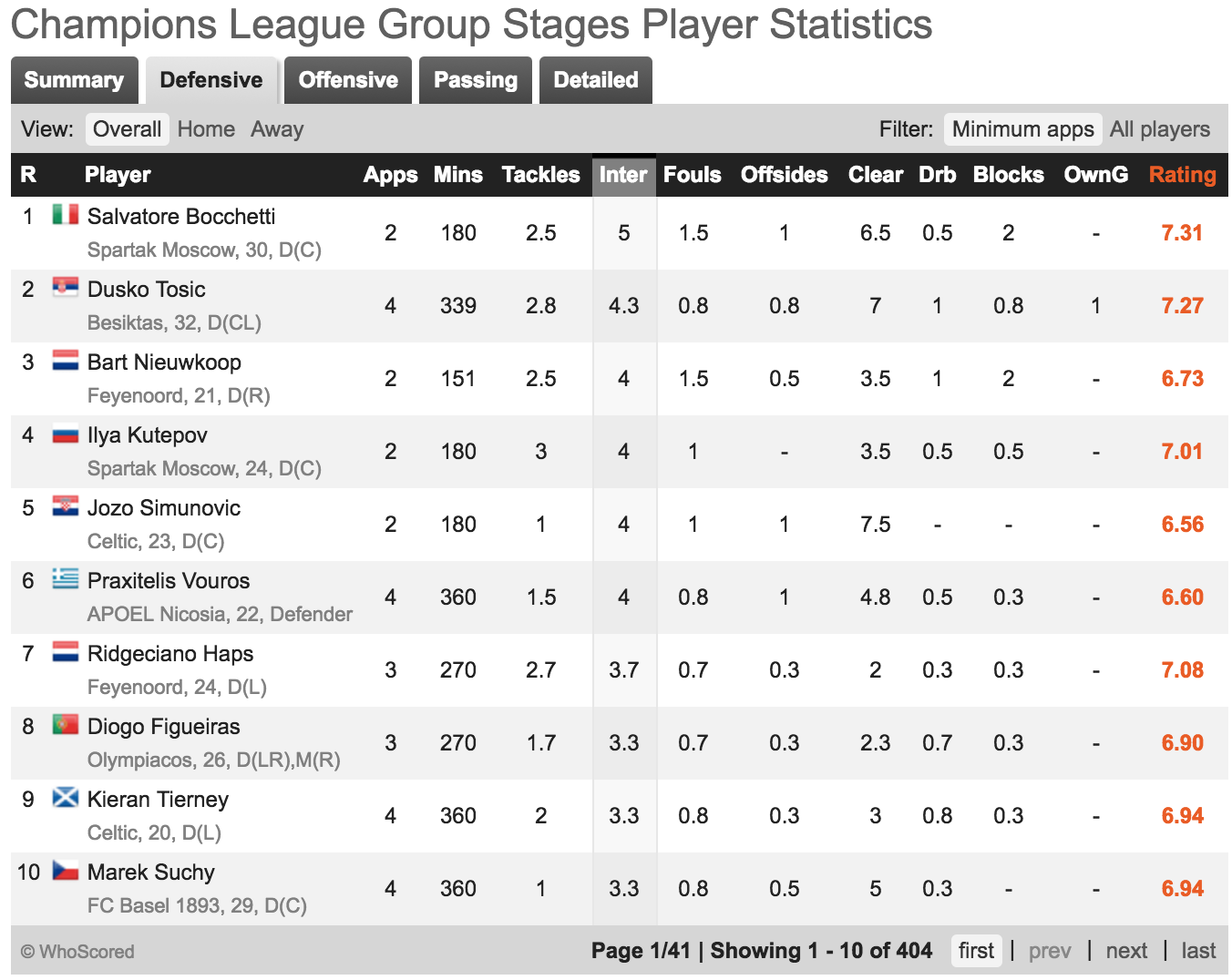Viewport: 1232px width, 980px height.
Task: Open the Summary tab
Action: [74, 80]
